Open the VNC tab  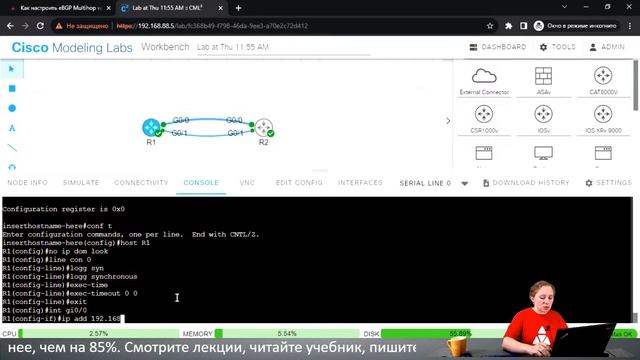coord(247,183)
